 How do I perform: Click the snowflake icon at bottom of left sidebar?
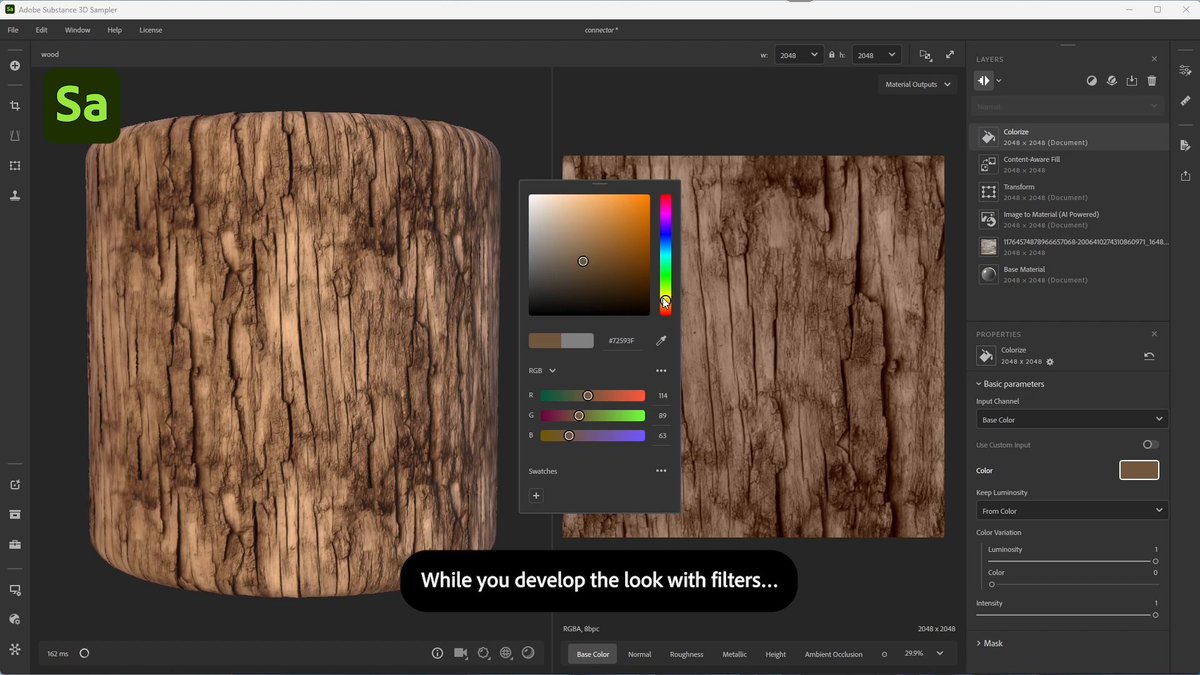(x=15, y=650)
